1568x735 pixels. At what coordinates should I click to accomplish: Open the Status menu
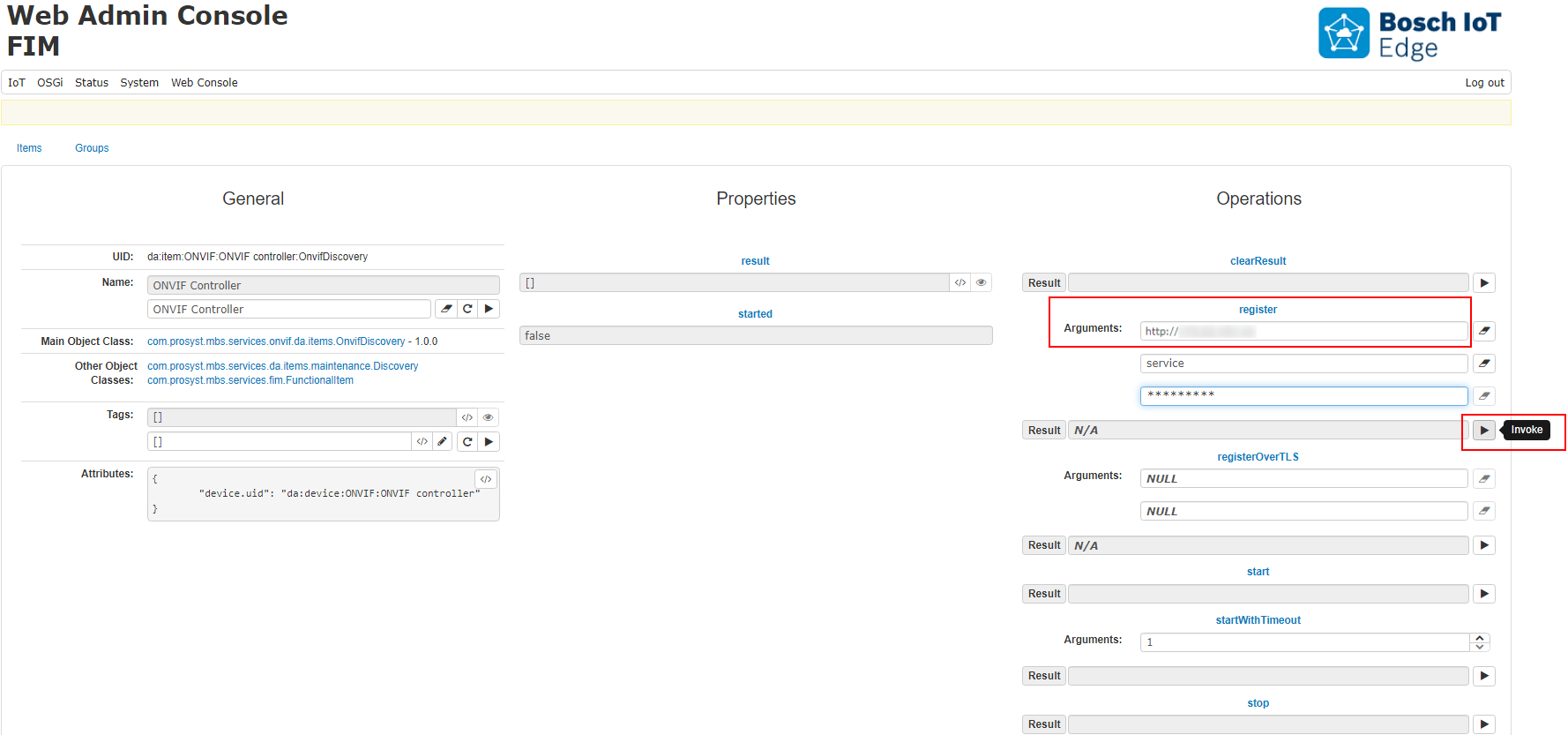(92, 82)
